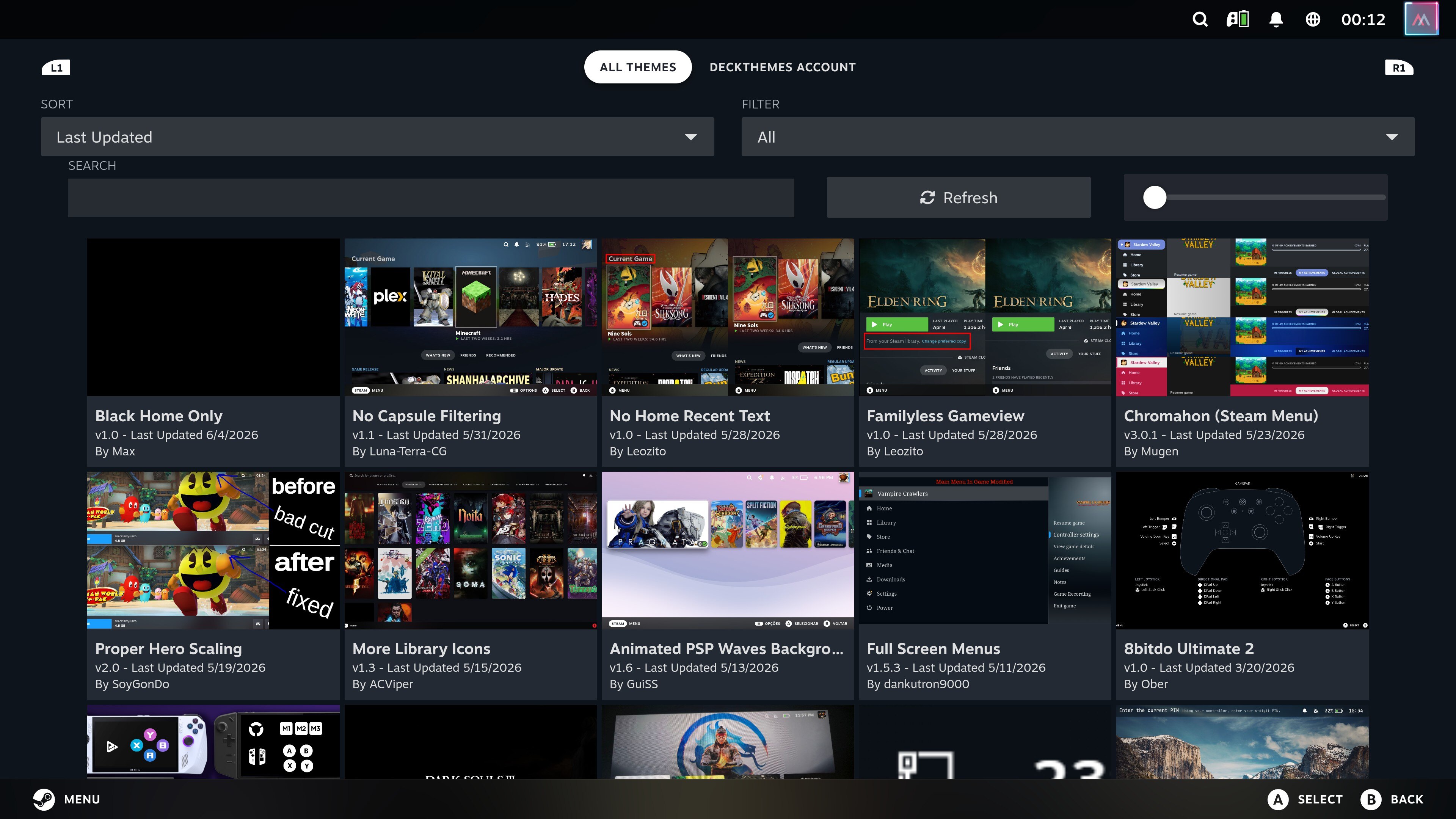Expand the Filter dropdown set to All
Screen dimensions: 1456x819
tap(1078, 137)
